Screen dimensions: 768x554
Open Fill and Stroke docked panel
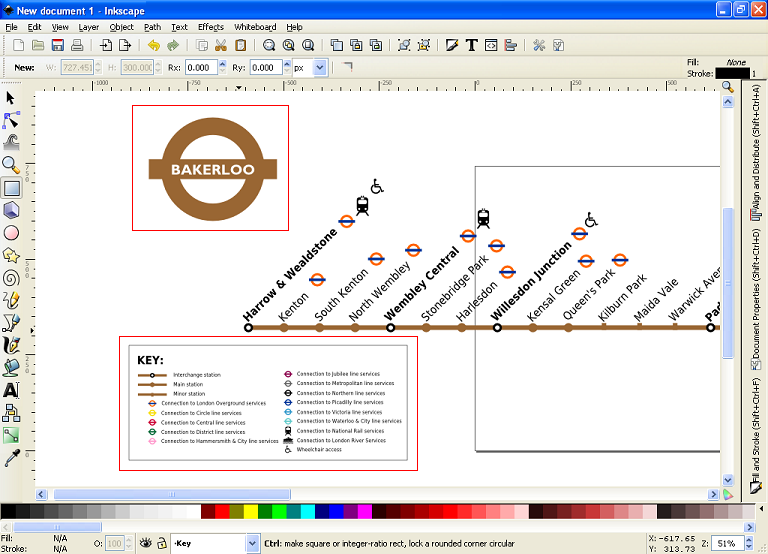tap(756, 436)
